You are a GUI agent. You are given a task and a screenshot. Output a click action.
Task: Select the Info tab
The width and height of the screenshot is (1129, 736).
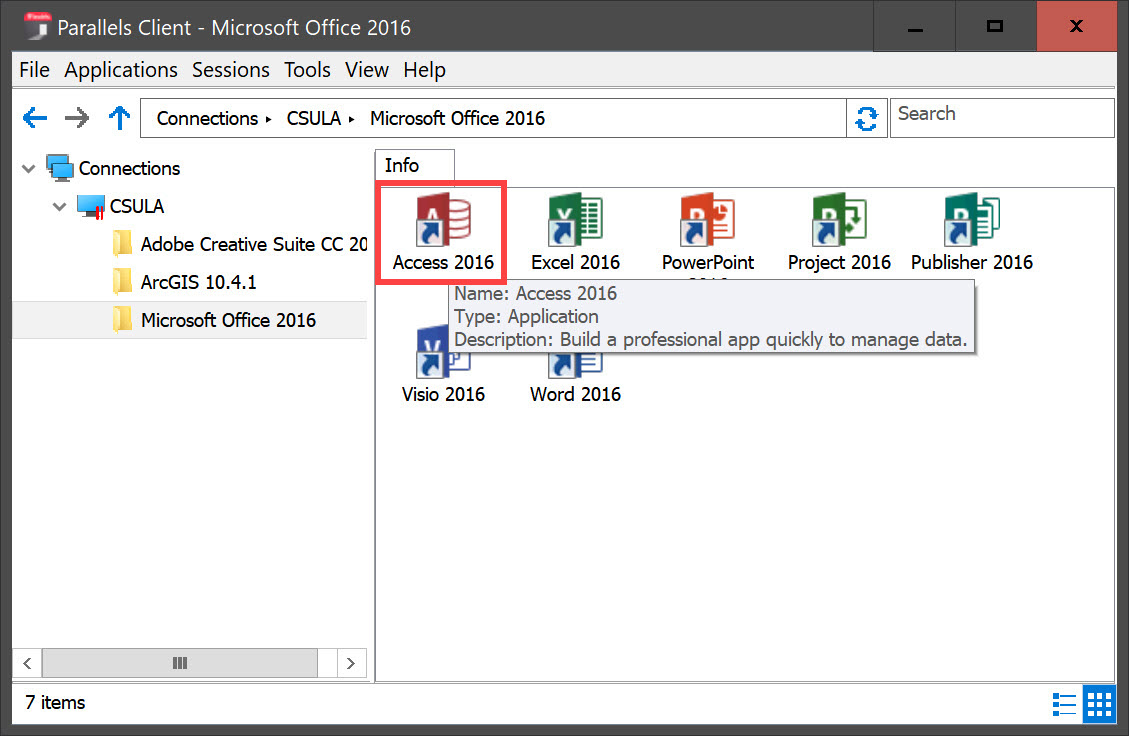pos(402,166)
